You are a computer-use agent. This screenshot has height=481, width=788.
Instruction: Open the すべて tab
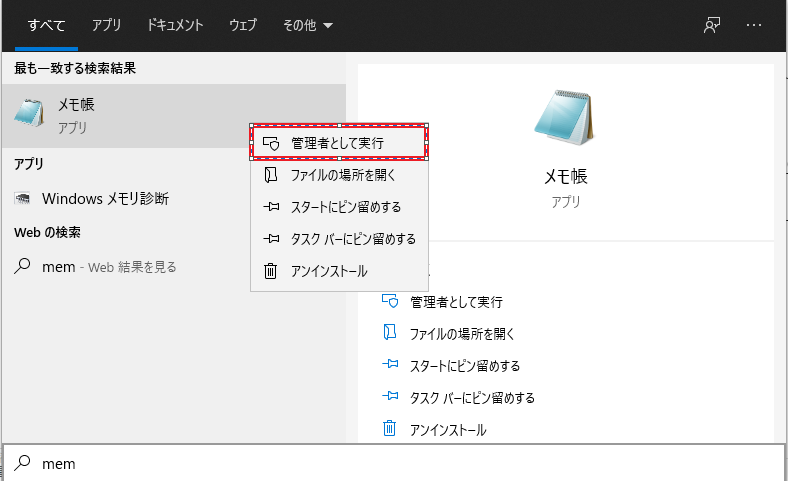pos(46,25)
